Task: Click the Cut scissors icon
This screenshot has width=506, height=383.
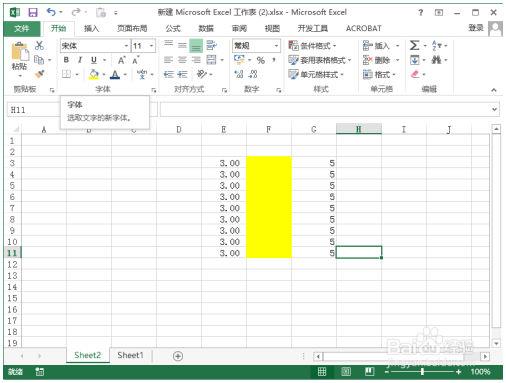Action: coord(39,45)
